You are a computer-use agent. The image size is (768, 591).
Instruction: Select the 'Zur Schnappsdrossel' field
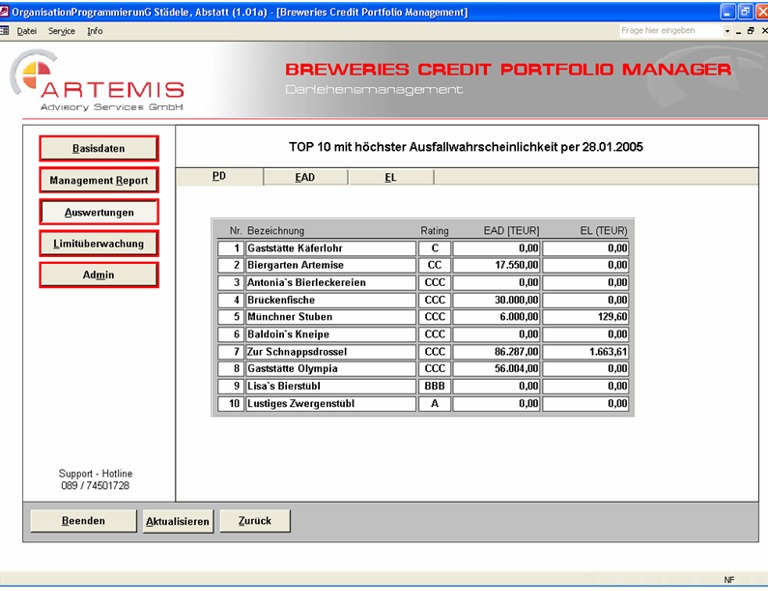coord(331,352)
